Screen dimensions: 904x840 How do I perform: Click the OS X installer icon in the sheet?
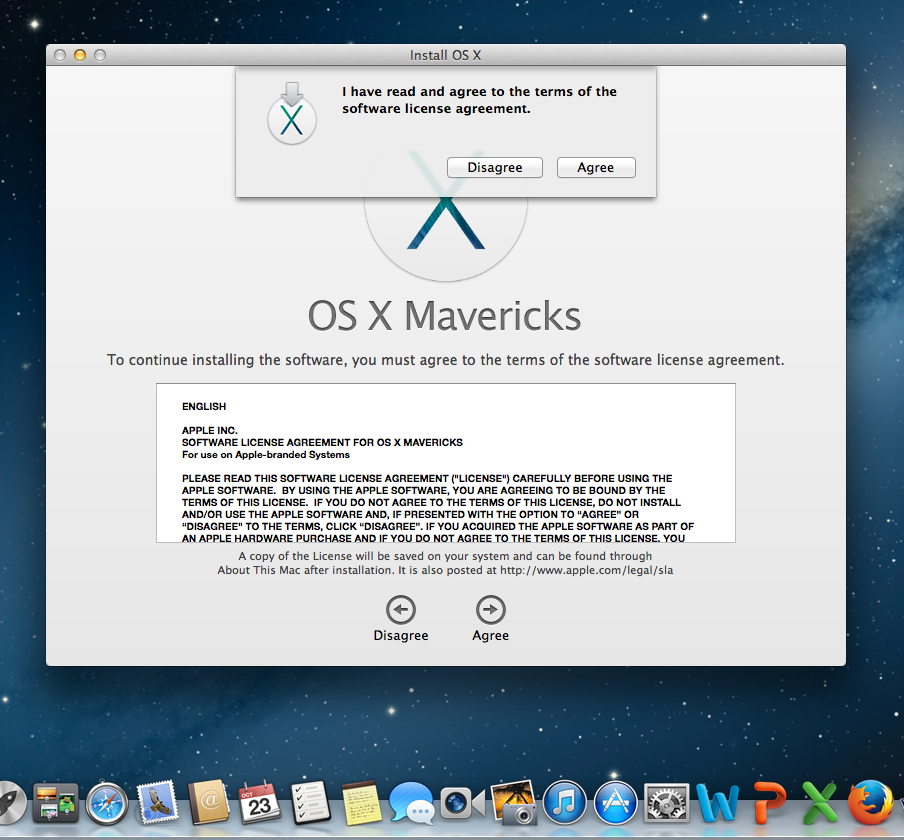point(292,113)
